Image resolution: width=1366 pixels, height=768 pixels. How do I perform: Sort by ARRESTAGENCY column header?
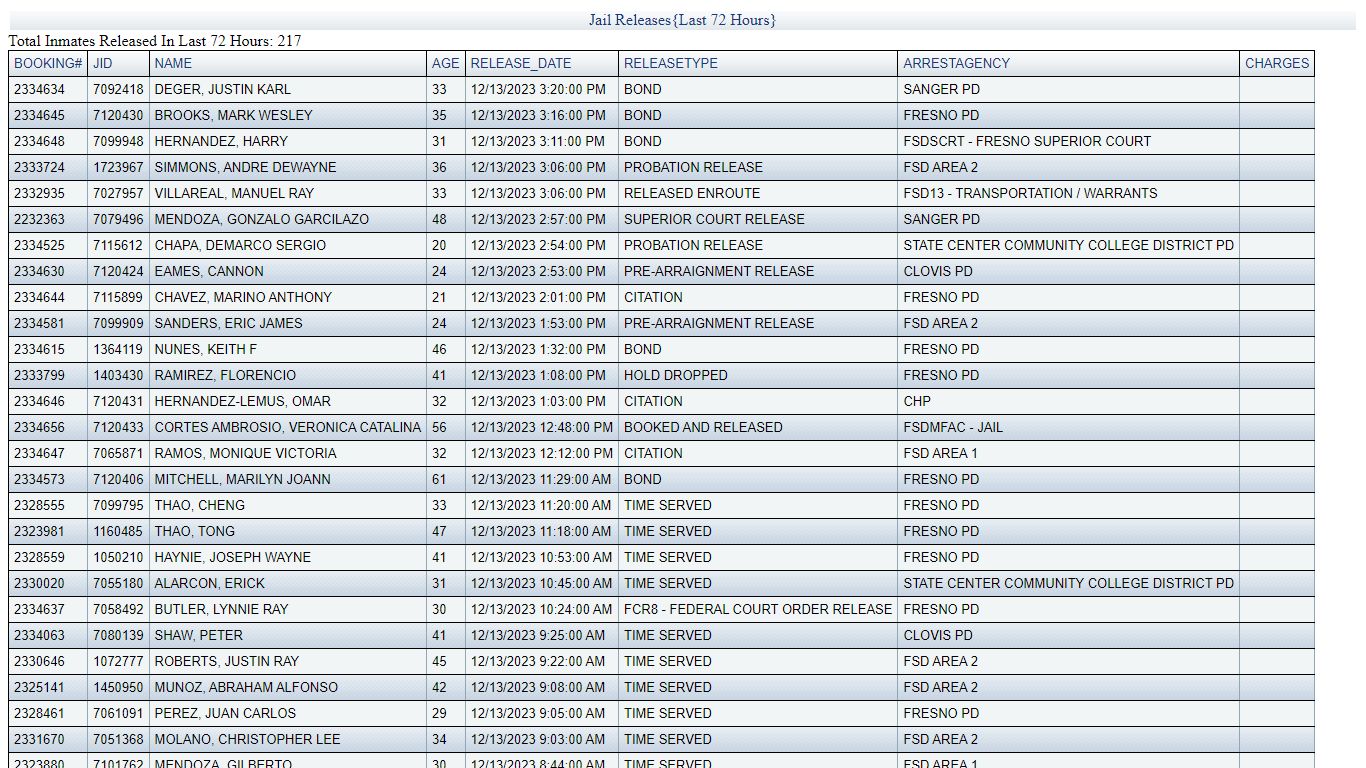coord(957,63)
